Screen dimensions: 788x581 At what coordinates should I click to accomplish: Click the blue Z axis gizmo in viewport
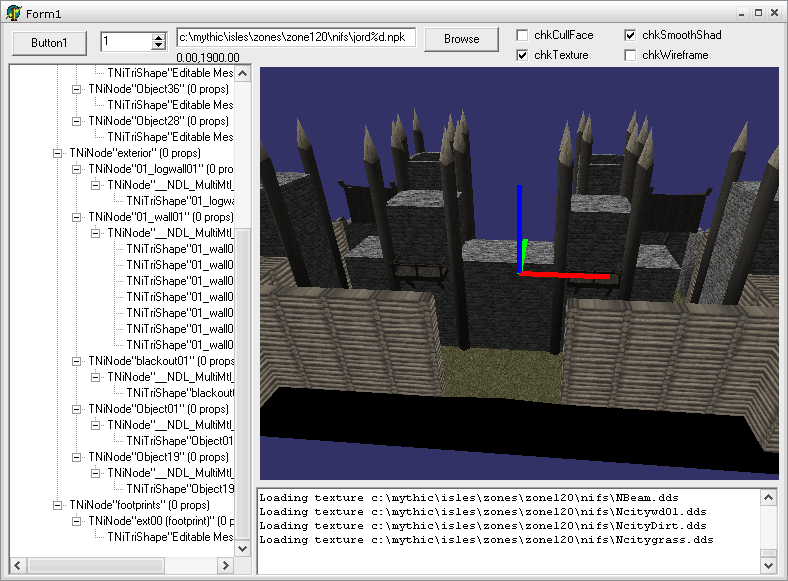(x=519, y=229)
